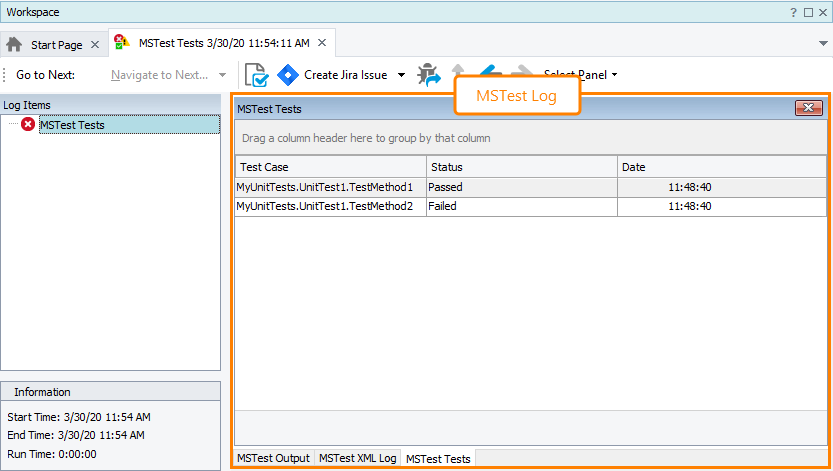Open the Create Jira Issue dropdown arrow
833x471 pixels.
click(401, 75)
